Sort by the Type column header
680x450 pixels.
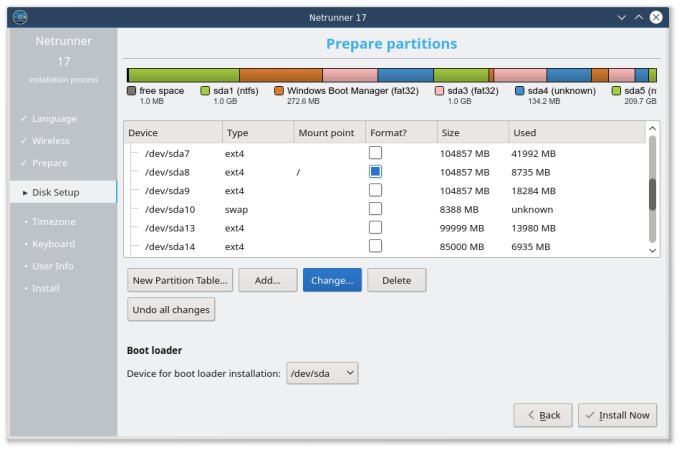258,133
